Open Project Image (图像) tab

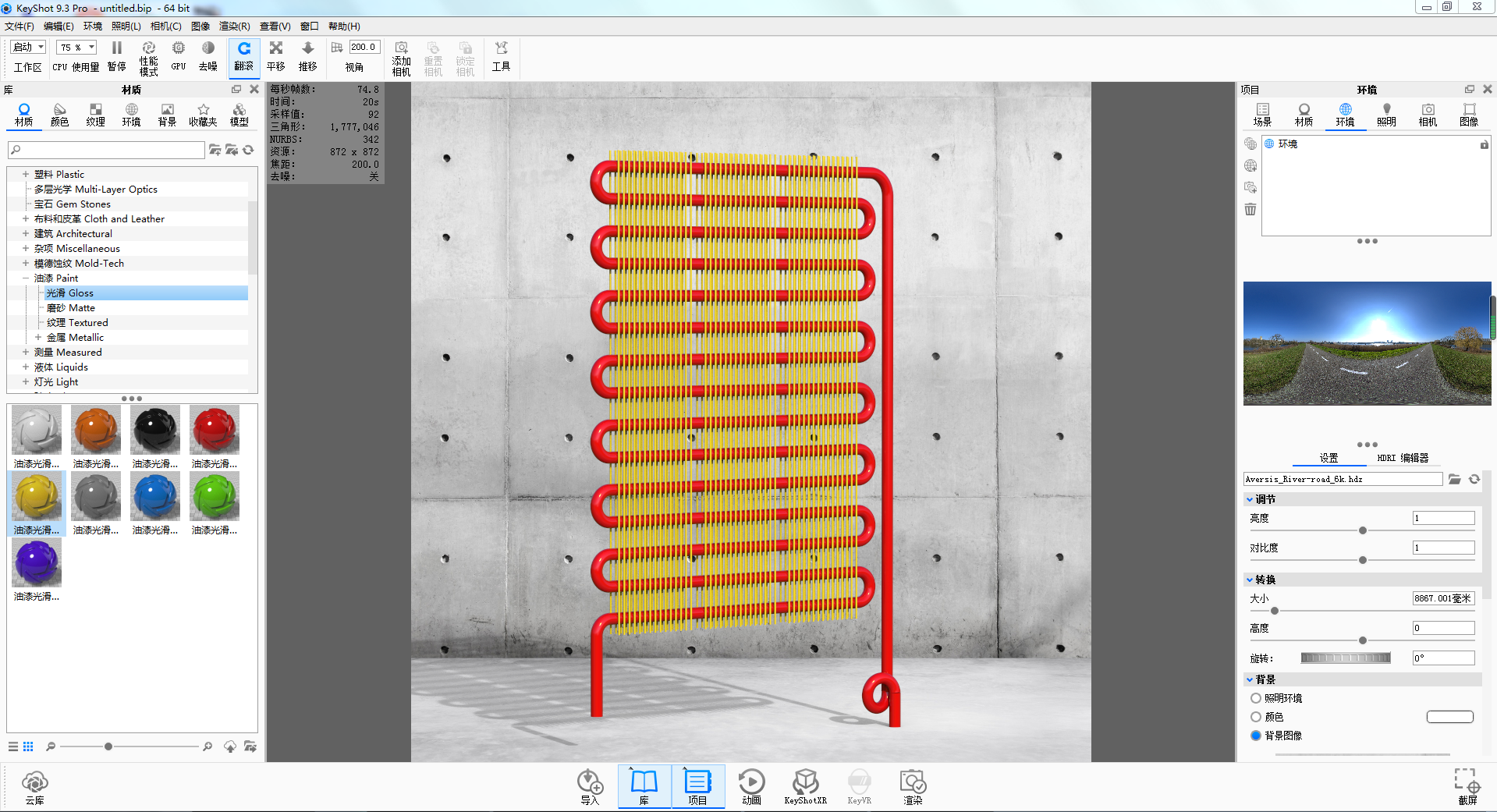tap(1469, 115)
